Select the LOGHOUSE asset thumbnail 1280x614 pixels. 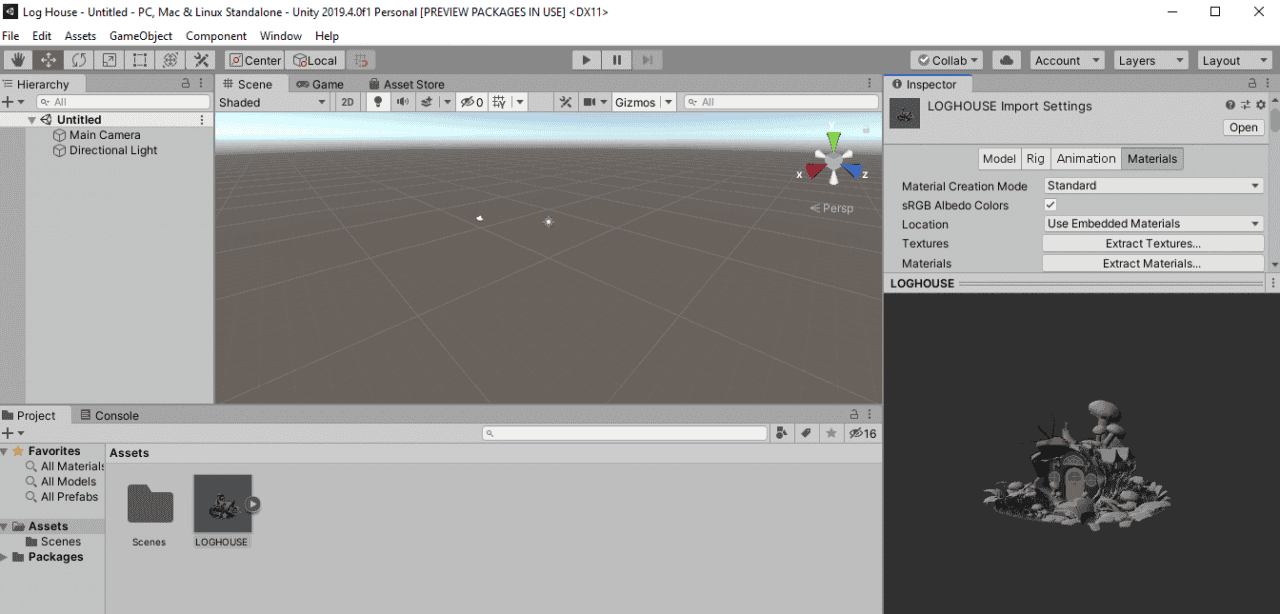point(222,505)
